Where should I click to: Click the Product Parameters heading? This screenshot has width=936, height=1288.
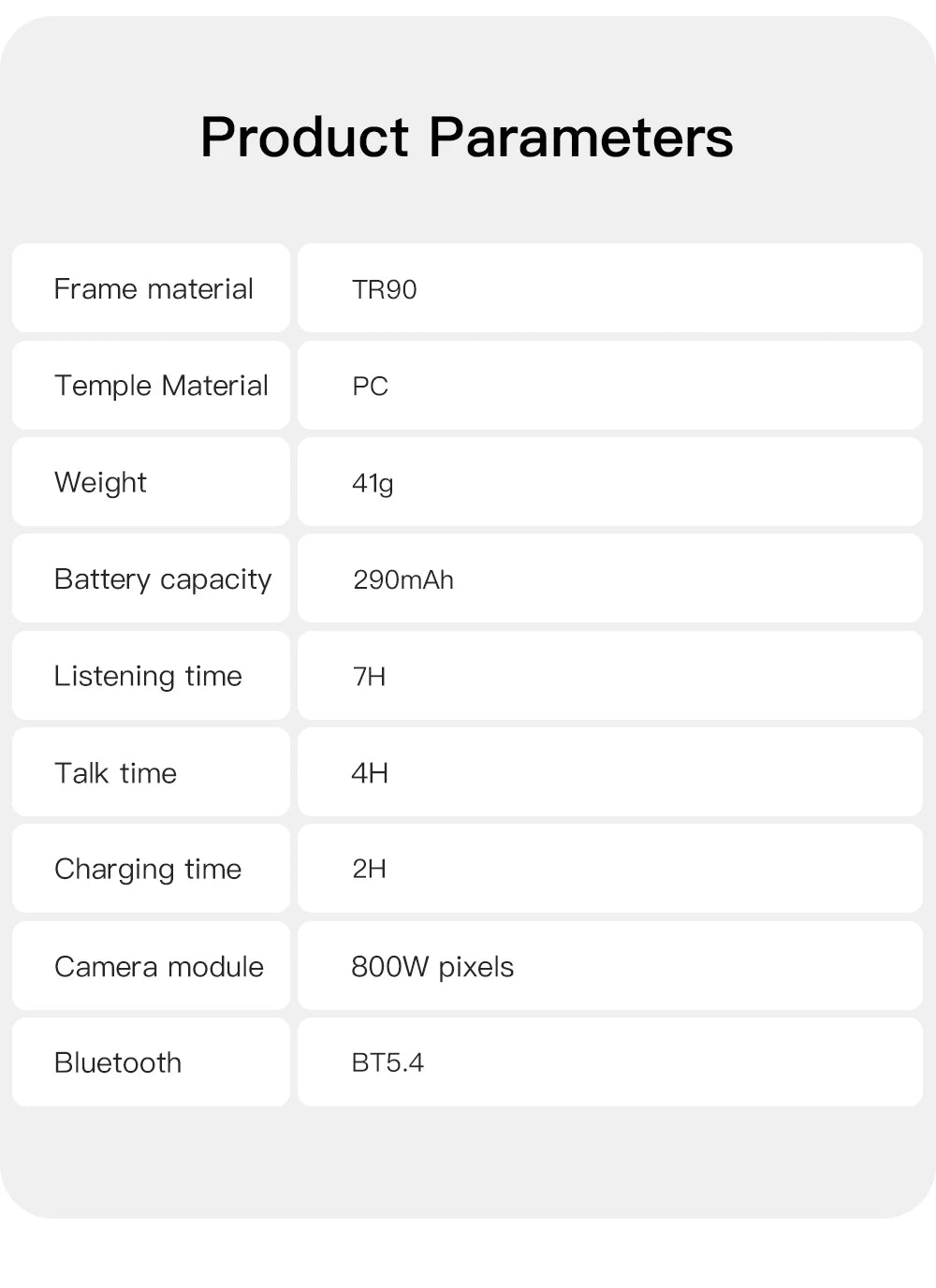[x=466, y=137]
